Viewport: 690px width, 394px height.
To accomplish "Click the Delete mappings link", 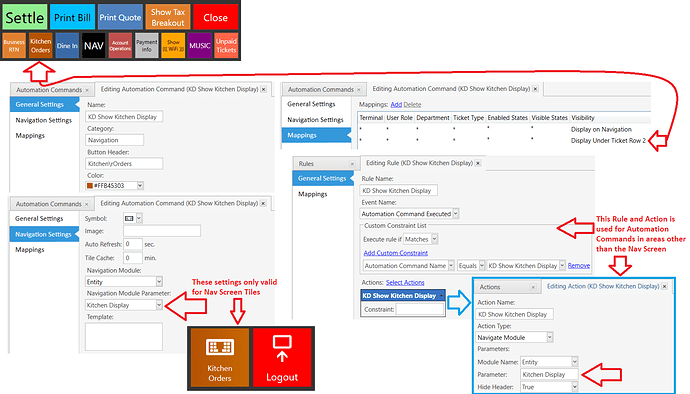I will [412, 104].
